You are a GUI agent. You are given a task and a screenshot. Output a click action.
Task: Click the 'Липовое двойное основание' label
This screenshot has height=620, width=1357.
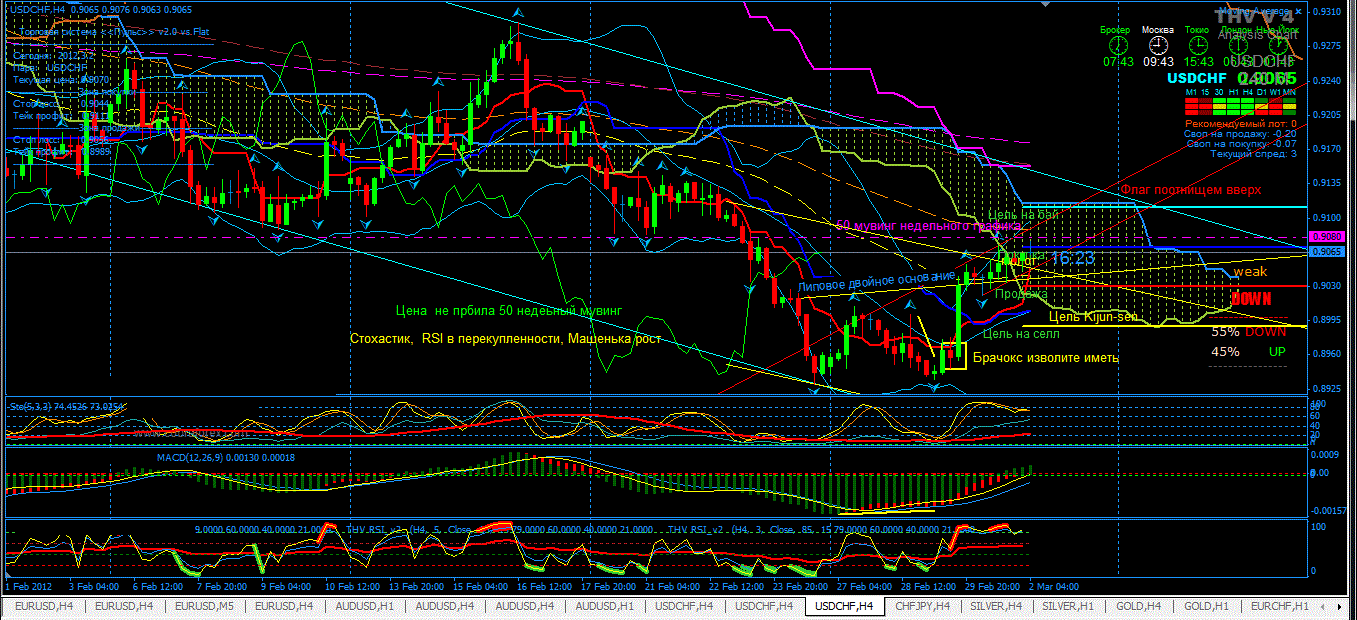coord(878,281)
